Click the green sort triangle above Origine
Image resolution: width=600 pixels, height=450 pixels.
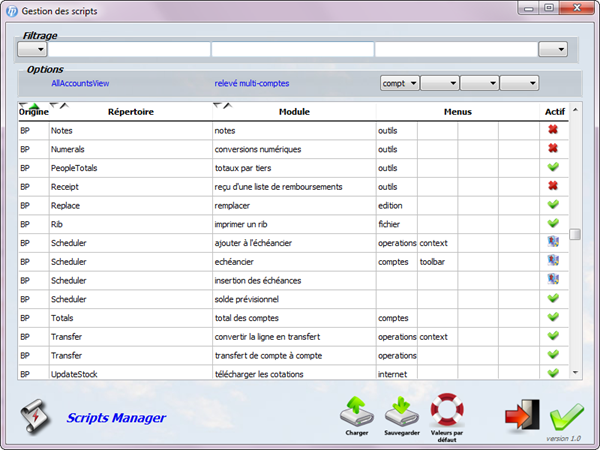coord(34,106)
